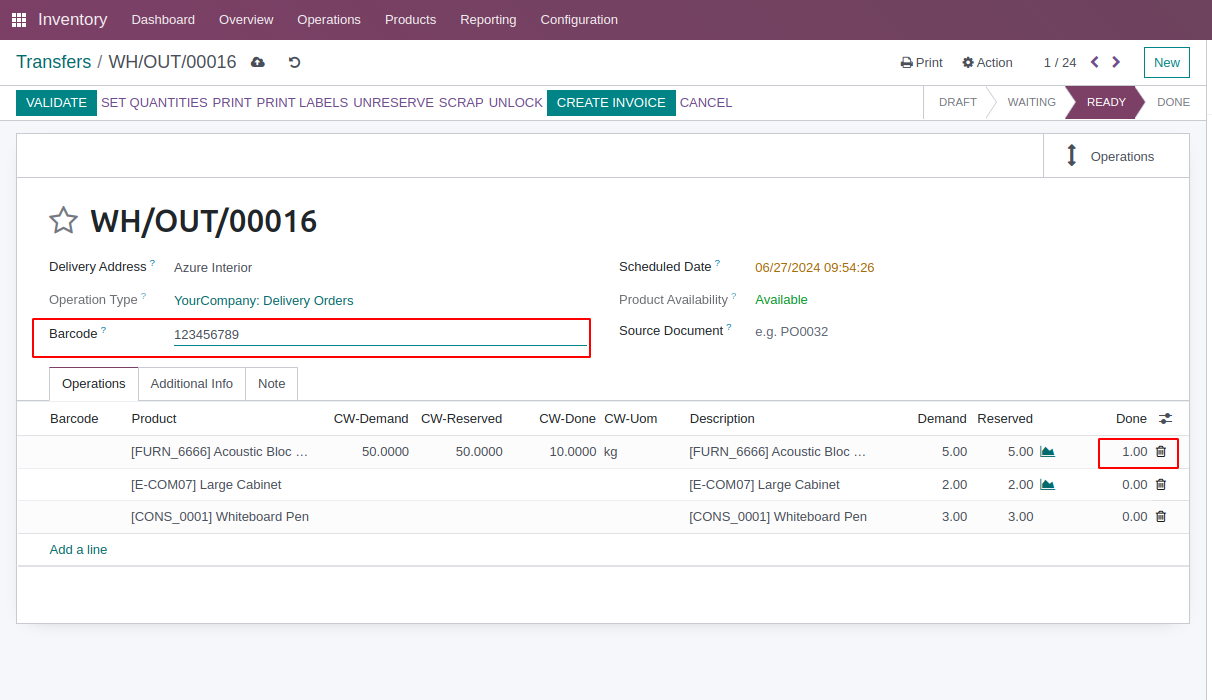Go to previous record arrow

pos(1094,62)
